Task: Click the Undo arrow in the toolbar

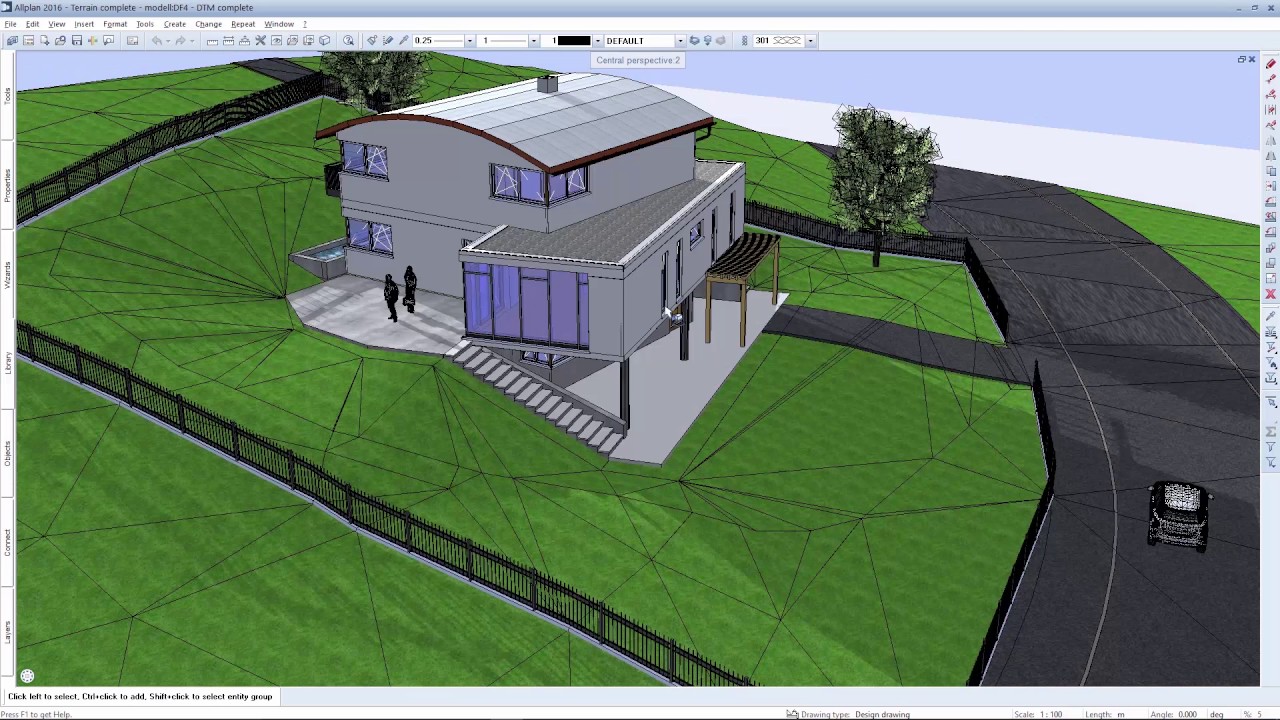Action: click(157, 41)
